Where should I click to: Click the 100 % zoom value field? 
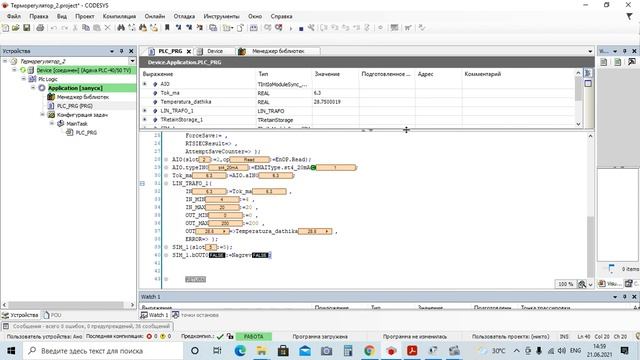point(565,284)
